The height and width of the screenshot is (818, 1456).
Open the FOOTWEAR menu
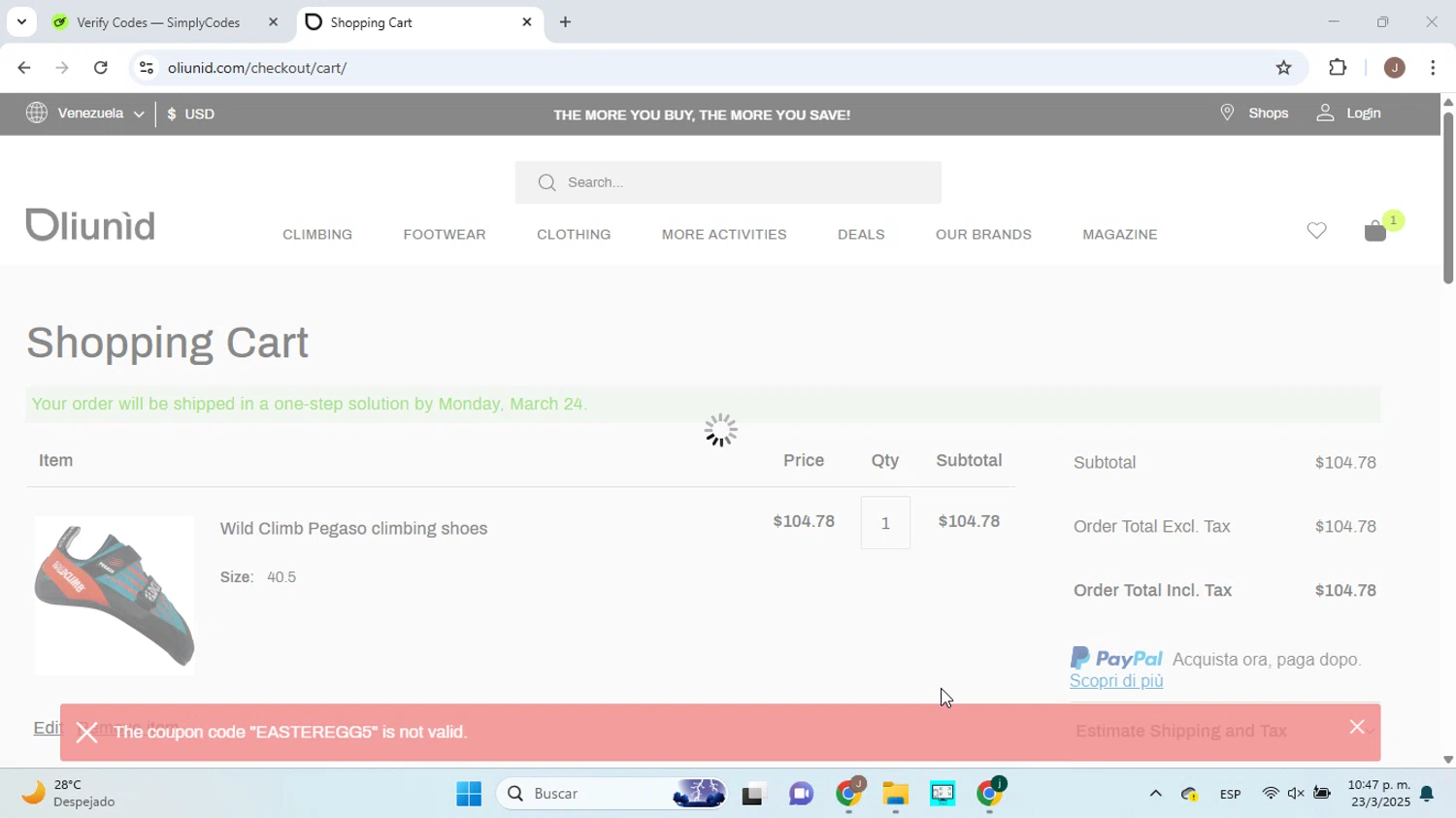point(445,235)
